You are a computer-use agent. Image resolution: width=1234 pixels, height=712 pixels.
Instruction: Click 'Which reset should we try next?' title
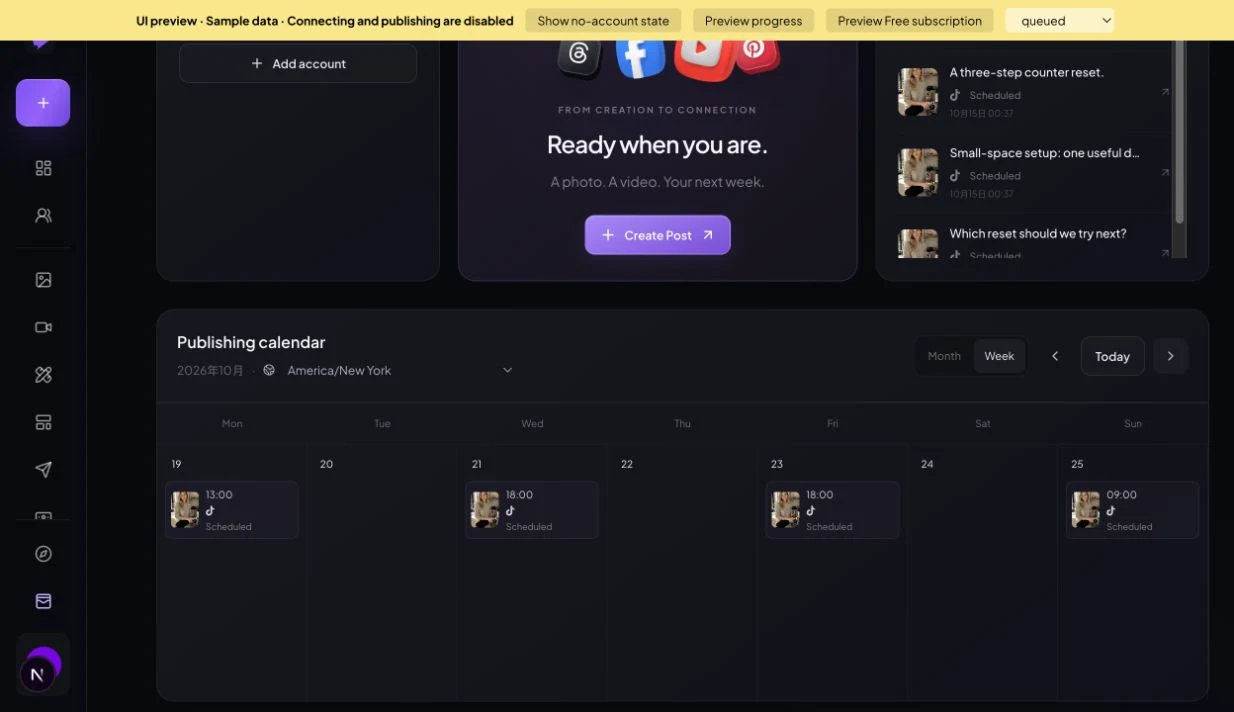click(1038, 233)
